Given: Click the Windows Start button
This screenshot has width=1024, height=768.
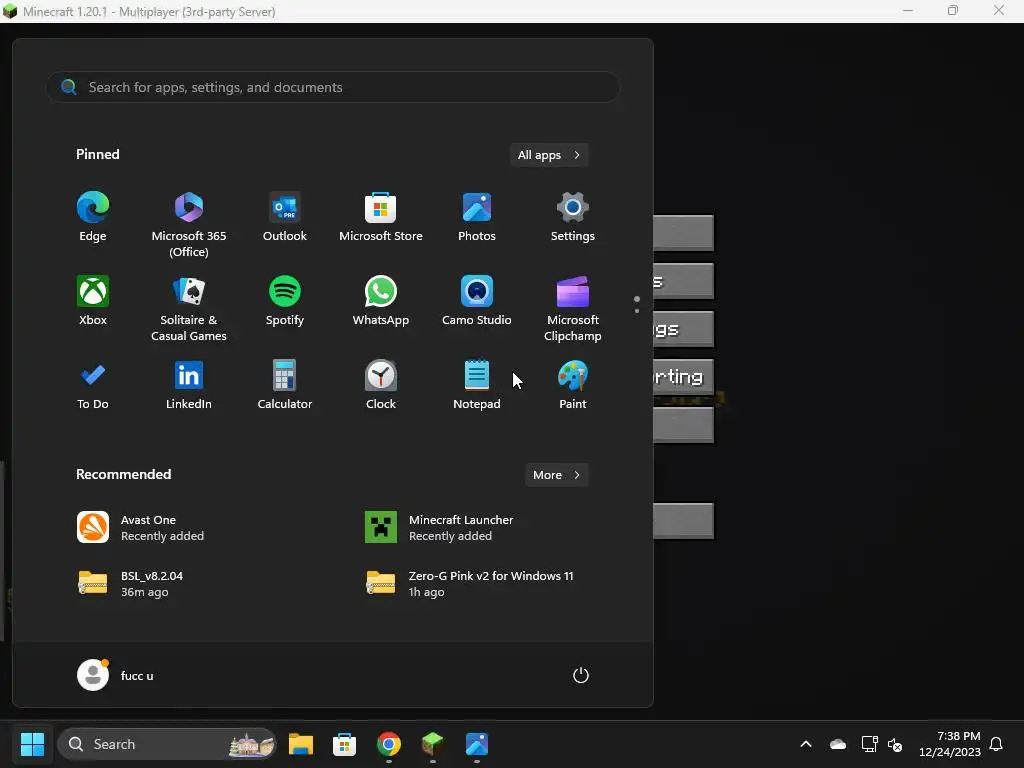Looking at the screenshot, I should point(32,744).
